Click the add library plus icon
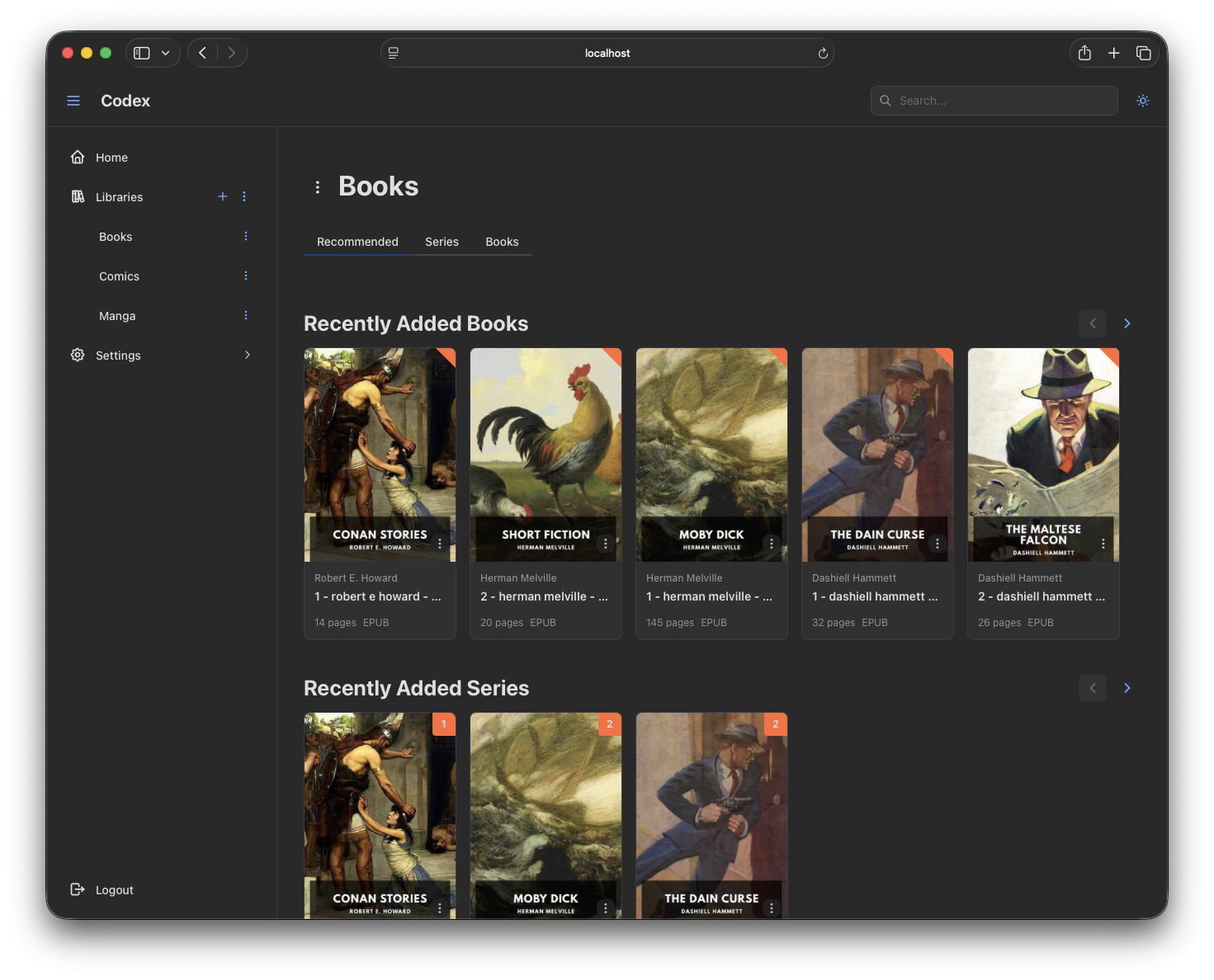The width and height of the screenshot is (1214, 980). (x=223, y=196)
